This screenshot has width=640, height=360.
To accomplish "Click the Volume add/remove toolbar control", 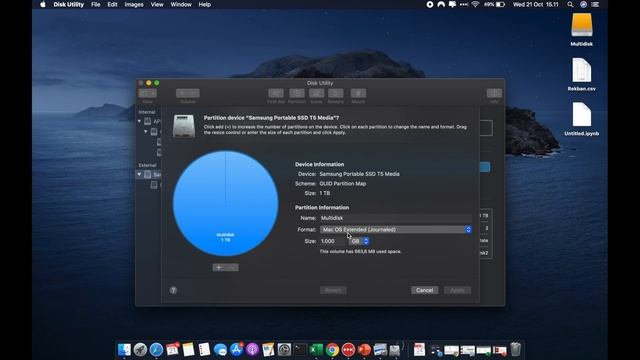I will point(188,93).
